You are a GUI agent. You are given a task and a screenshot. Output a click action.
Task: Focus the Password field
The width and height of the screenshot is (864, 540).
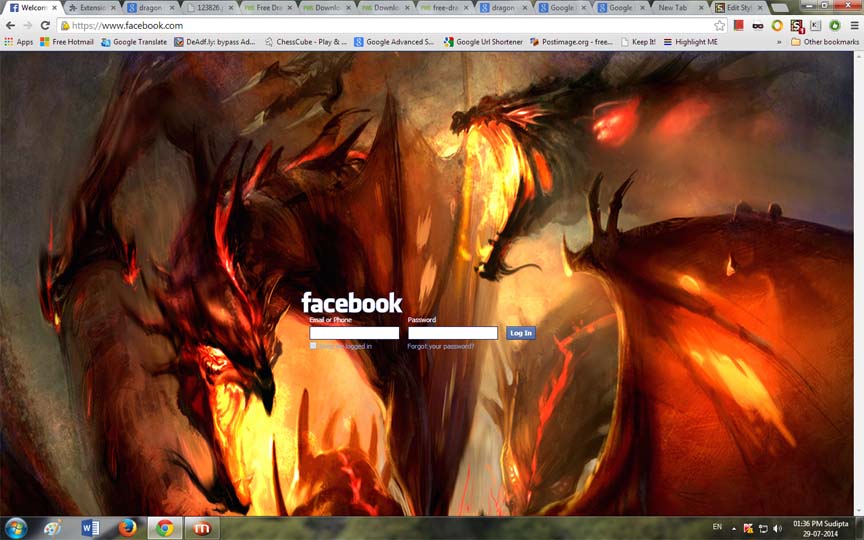pyautogui.click(x=453, y=333)
